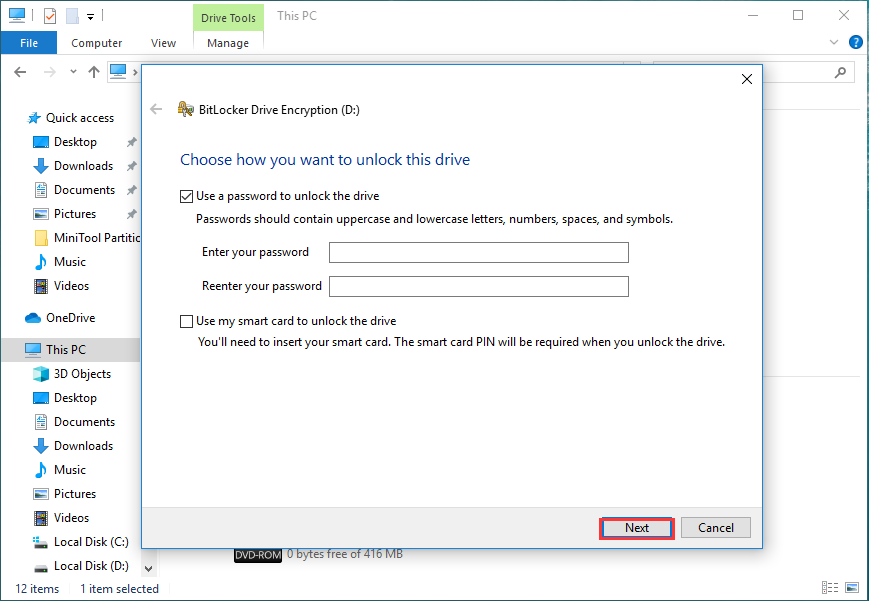Minimize the This PC window
This screenshot has width=869, height=601.
(x=752, y=16)
